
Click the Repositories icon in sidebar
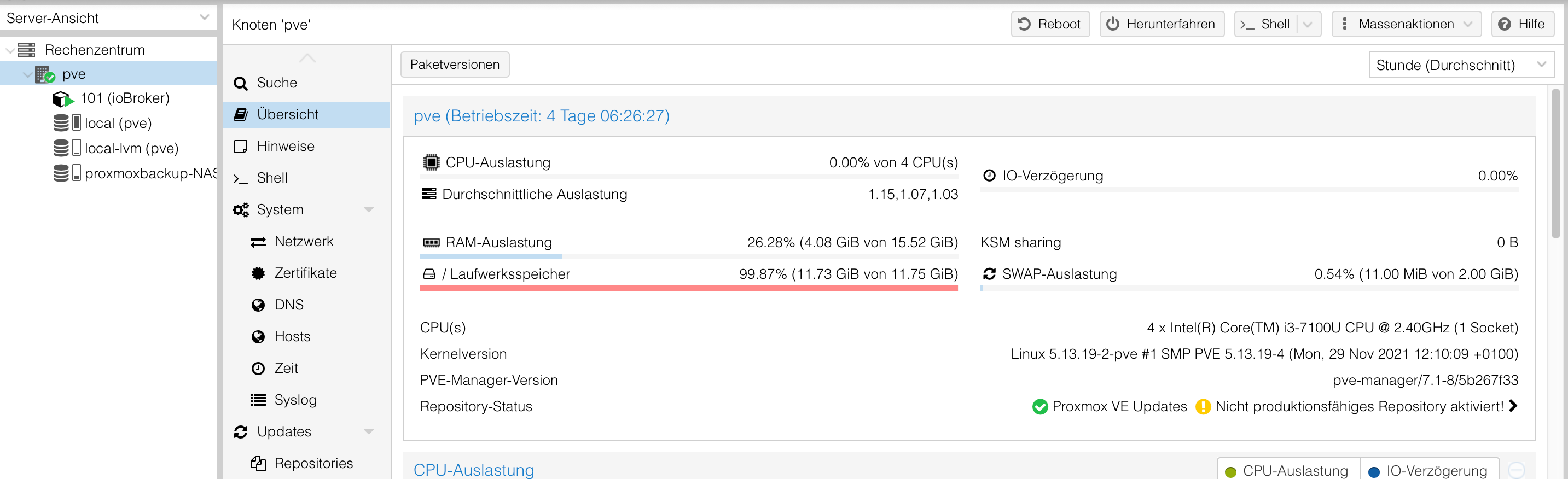(258, 463)
